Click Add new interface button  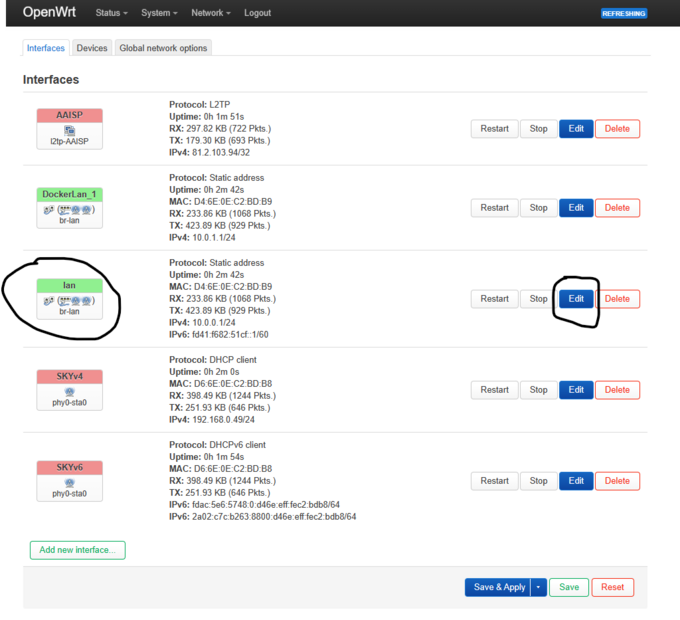77,549
